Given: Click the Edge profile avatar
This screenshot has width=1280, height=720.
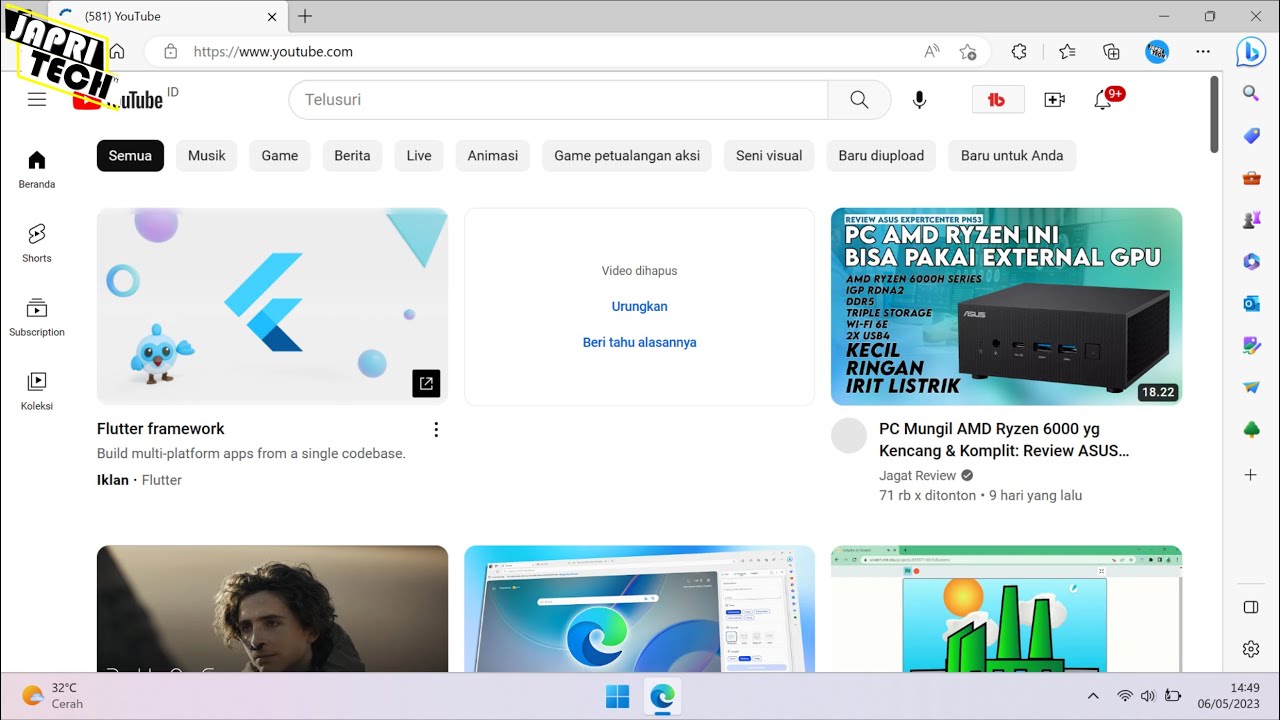Looking at the screenshot, I should (x=1157, y=51).
